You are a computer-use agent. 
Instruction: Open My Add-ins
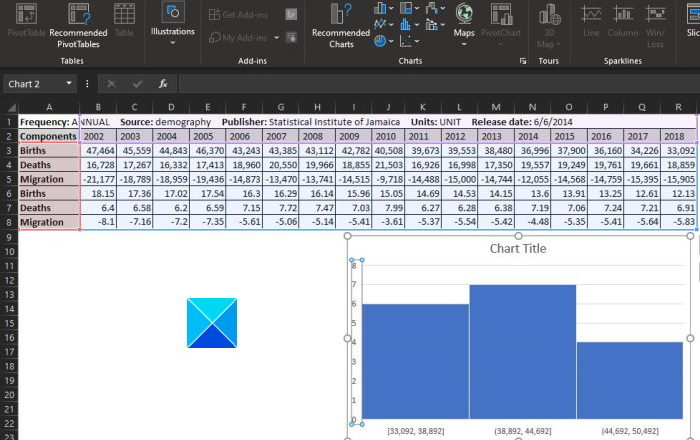pos(238,38)
